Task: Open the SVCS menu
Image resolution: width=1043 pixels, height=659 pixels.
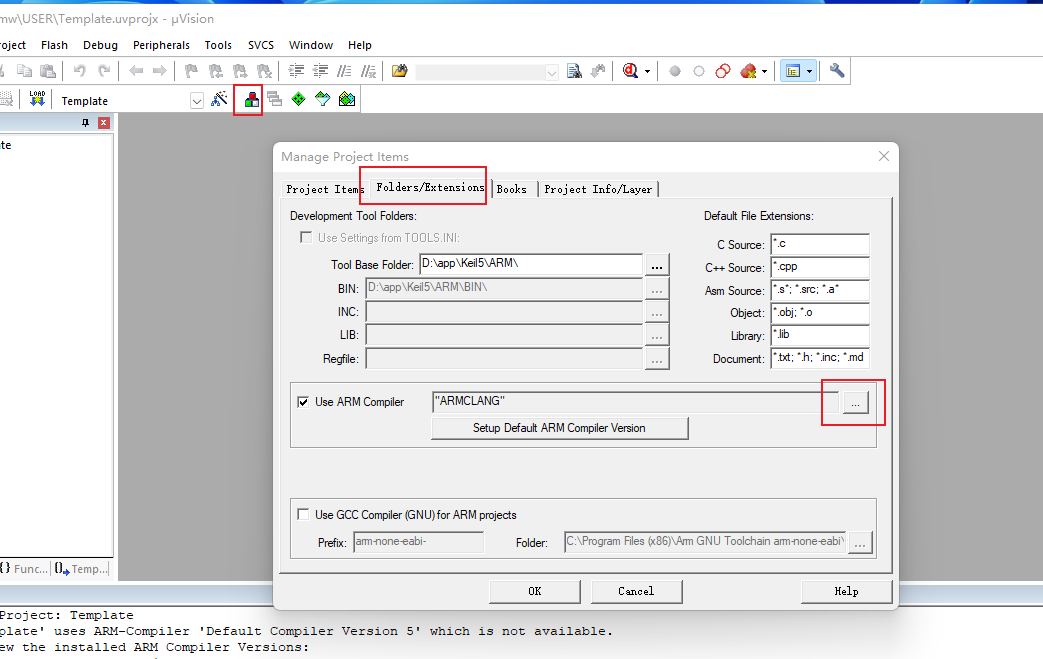Action: tap(261, 45)
